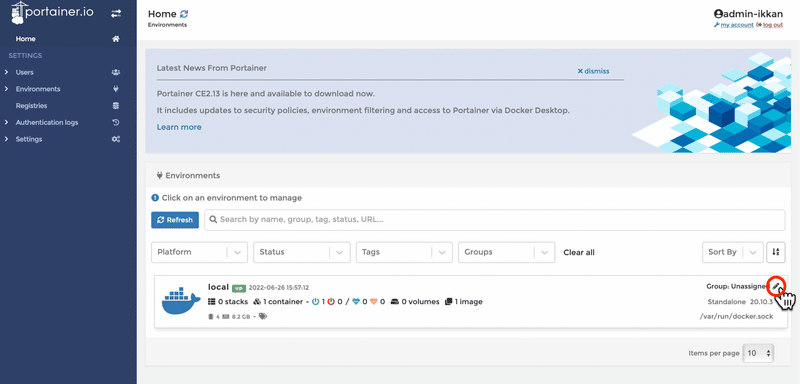Click the blue Refresh button
The width and height of the screenshot is (800, 384).
point(175,220)
